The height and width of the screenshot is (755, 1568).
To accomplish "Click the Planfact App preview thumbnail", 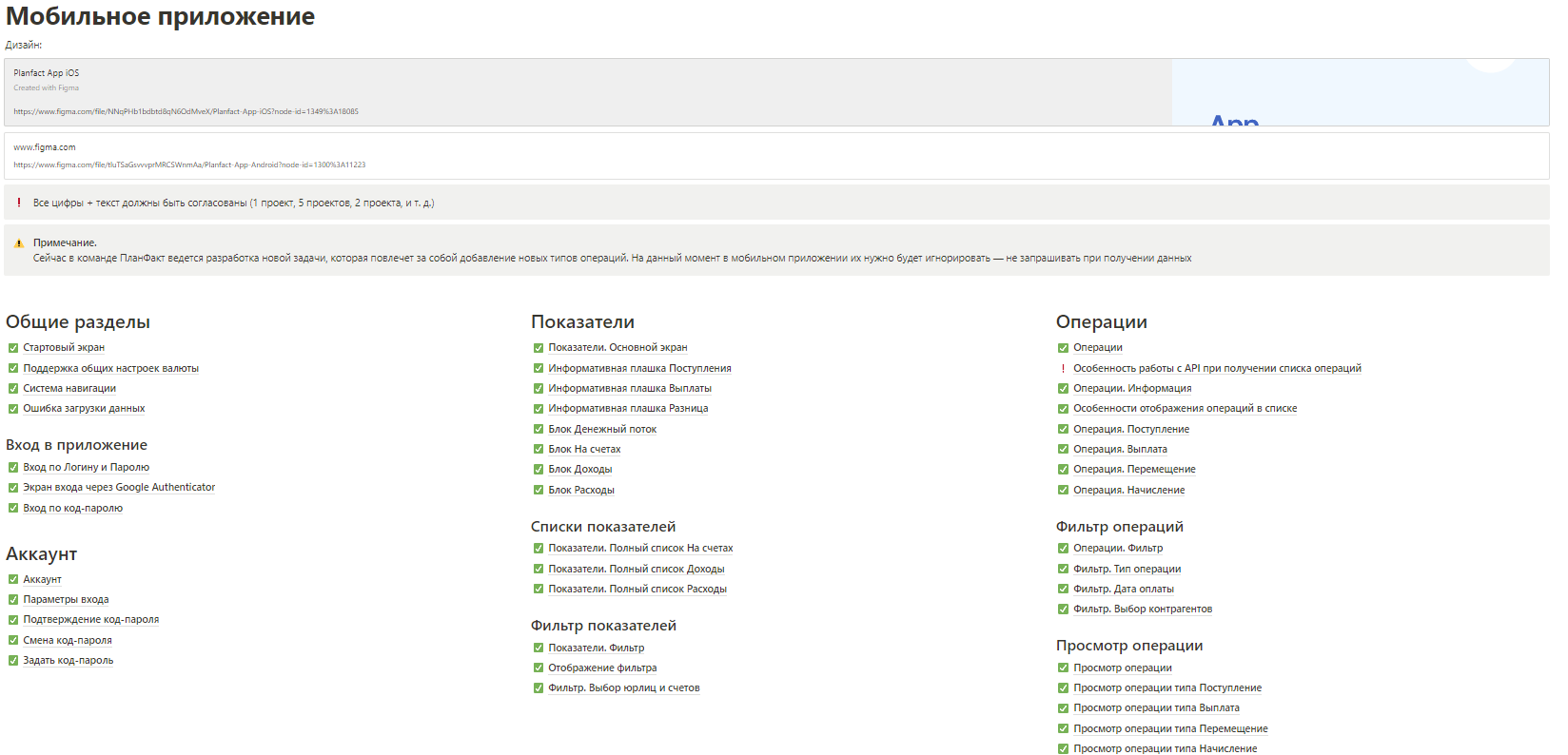I will click(x=1361, y=92).
